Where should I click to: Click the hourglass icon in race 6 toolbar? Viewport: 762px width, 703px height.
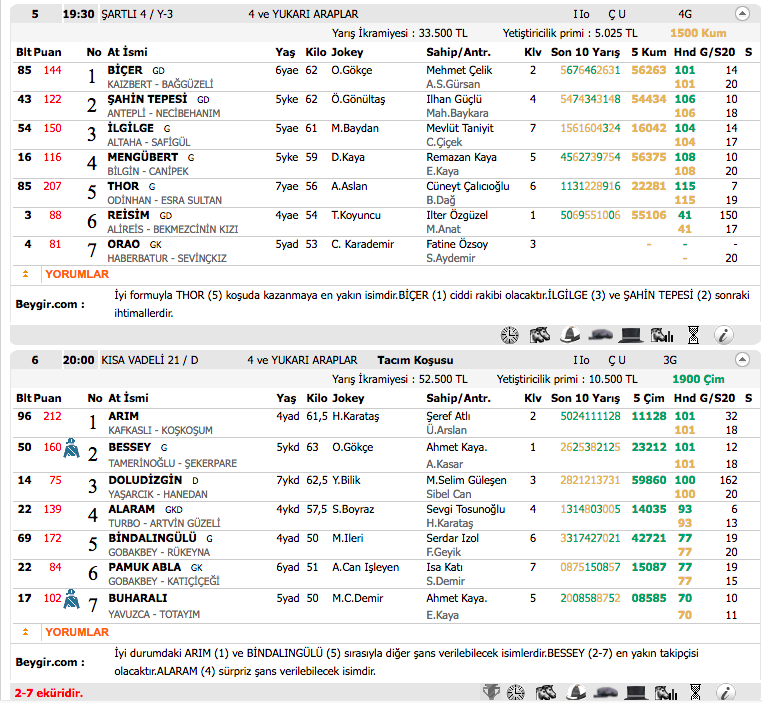(694, 692)
